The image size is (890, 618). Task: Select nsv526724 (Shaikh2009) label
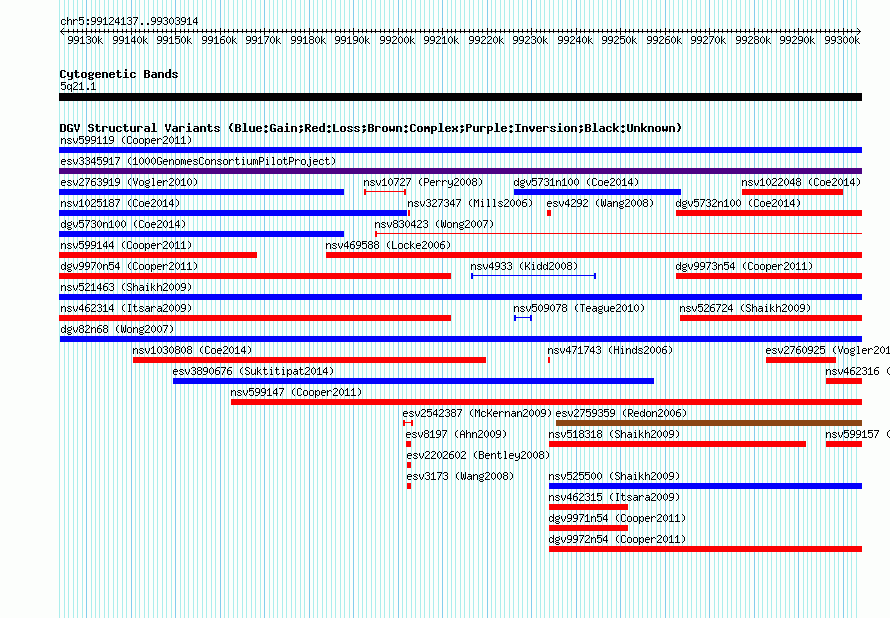click(x=745, y=308)
